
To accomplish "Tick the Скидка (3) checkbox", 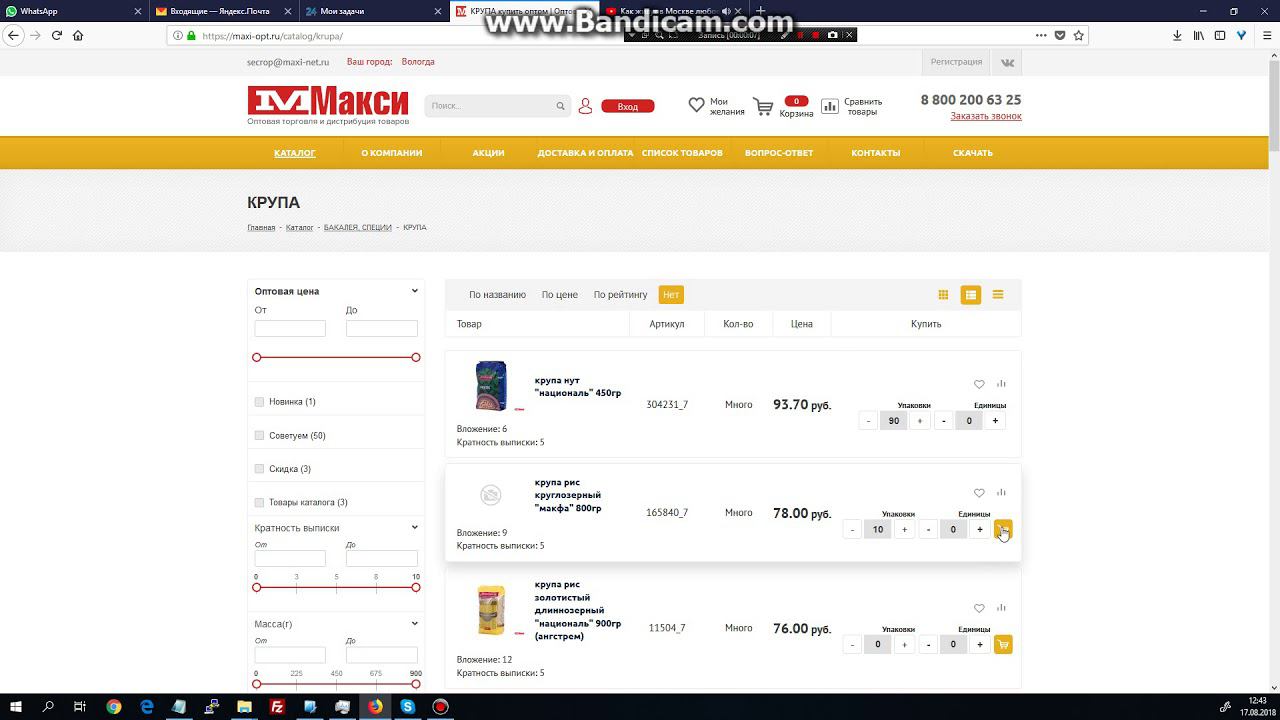I will pos(259,469).
